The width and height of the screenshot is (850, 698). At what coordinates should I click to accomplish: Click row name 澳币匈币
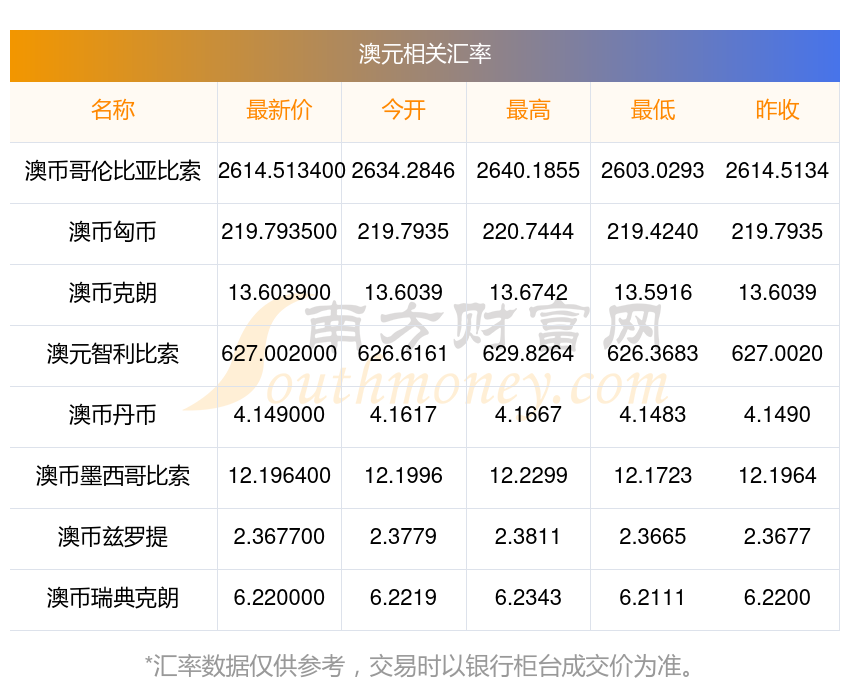pos(113,232)
